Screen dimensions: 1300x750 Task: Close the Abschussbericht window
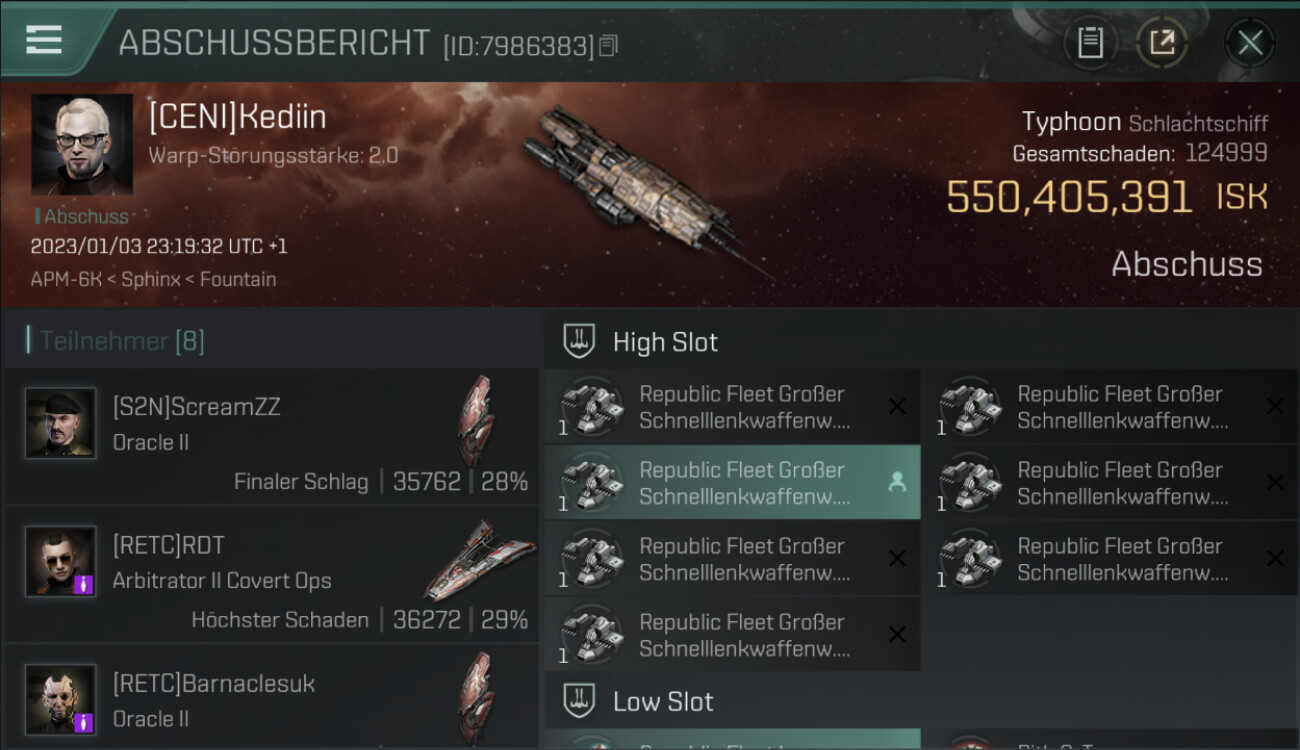point(1249,42)
